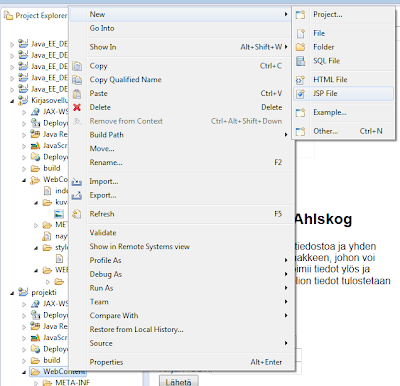Click the Example wizard icon
The image size is (400, 386).
(x=301, y=113)
